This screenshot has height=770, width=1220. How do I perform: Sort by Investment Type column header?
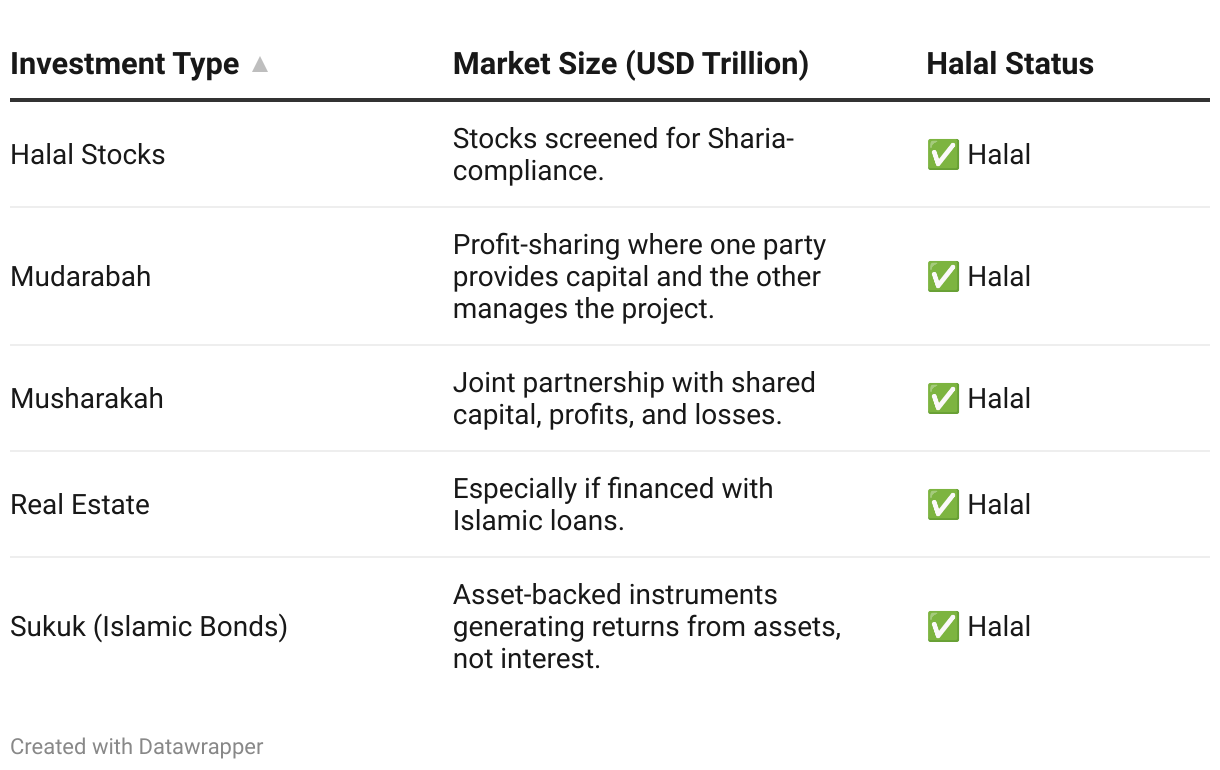coord(125,64)
